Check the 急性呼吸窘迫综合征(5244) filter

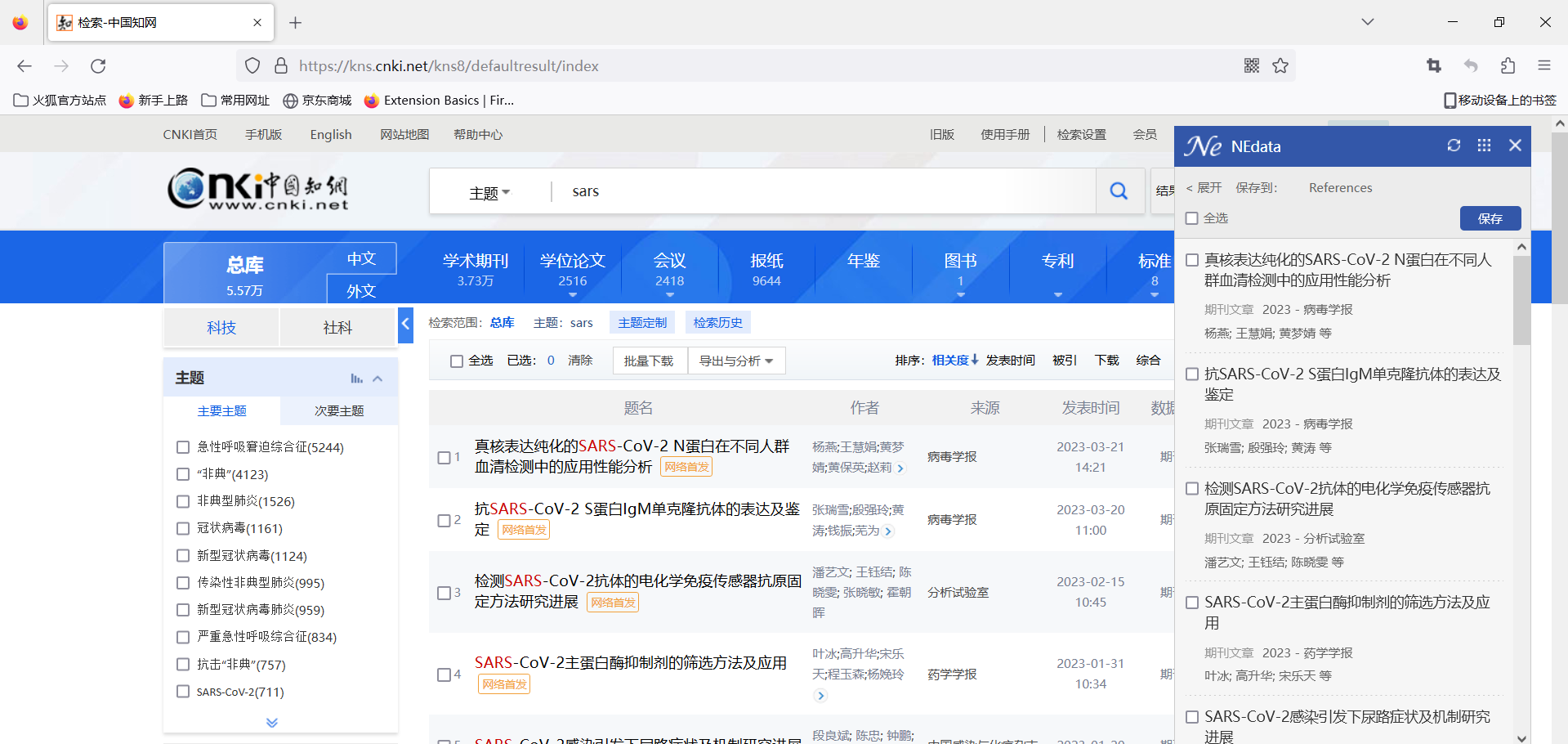pos(183,447)
